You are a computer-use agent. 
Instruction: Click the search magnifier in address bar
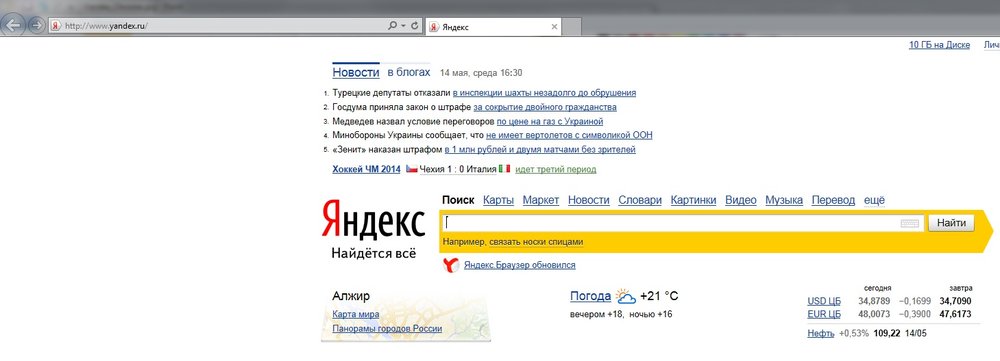(393, 26)
